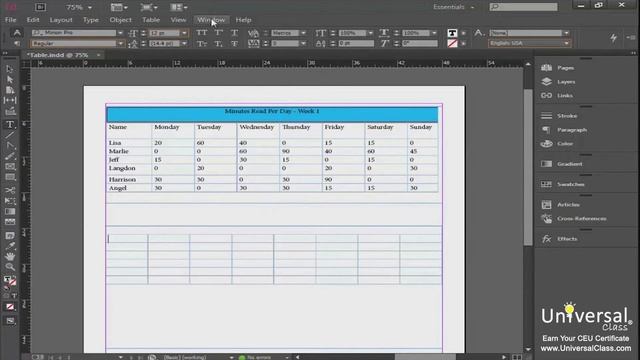Image resolution: width=640 pixels, height=360 pixels.
Task: Select the Note tool
Action: 10,236
